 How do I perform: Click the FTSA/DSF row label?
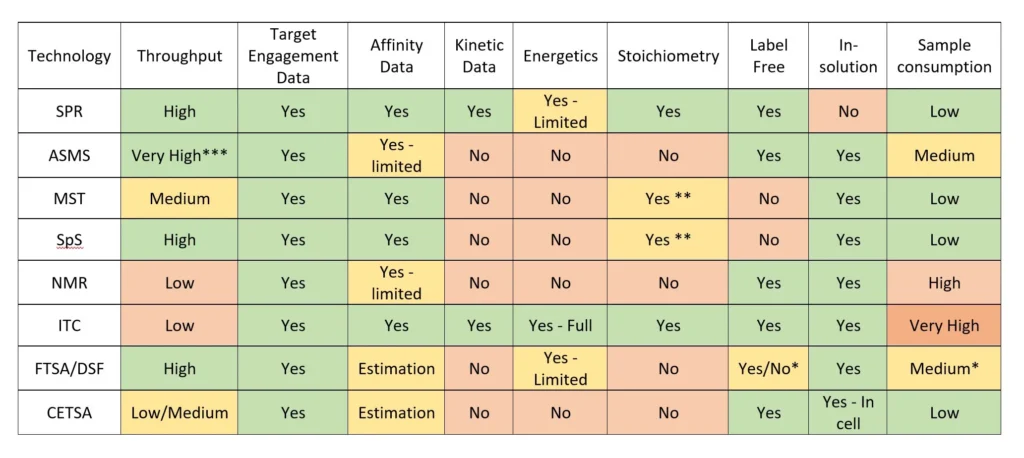(x=69, y=369)
